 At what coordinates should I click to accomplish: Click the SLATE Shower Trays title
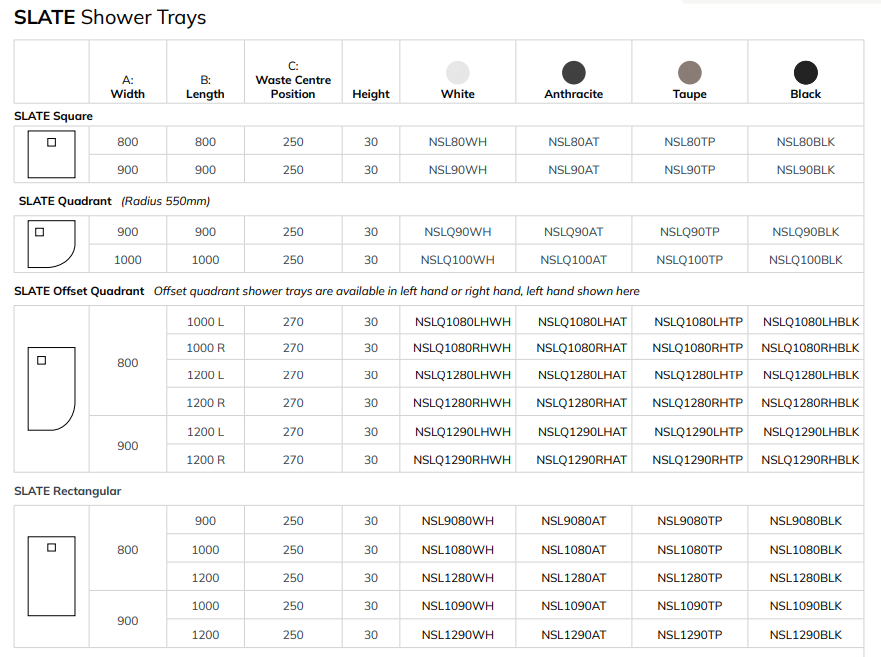(x=110, y=18)
